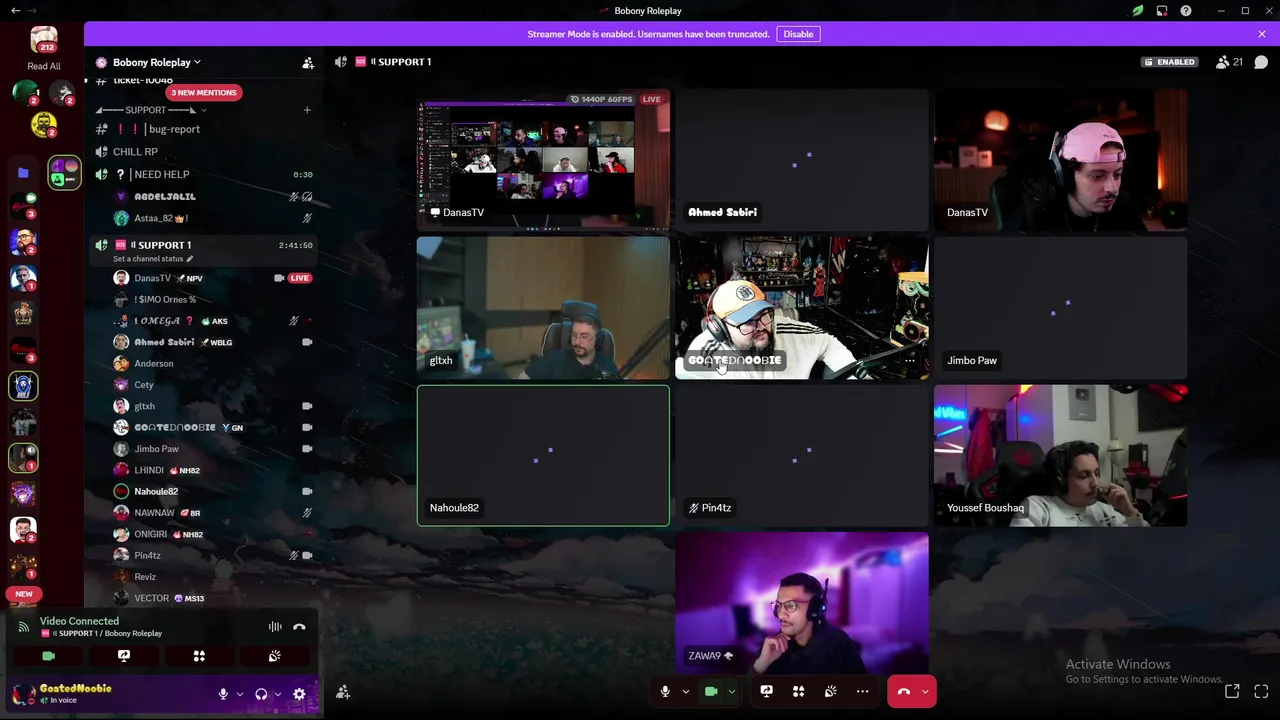This screenshot has width=1280, height=720.
Task: Navigate back with the title bar arrow
Action: pyautogui.click(x=15, y=11)
